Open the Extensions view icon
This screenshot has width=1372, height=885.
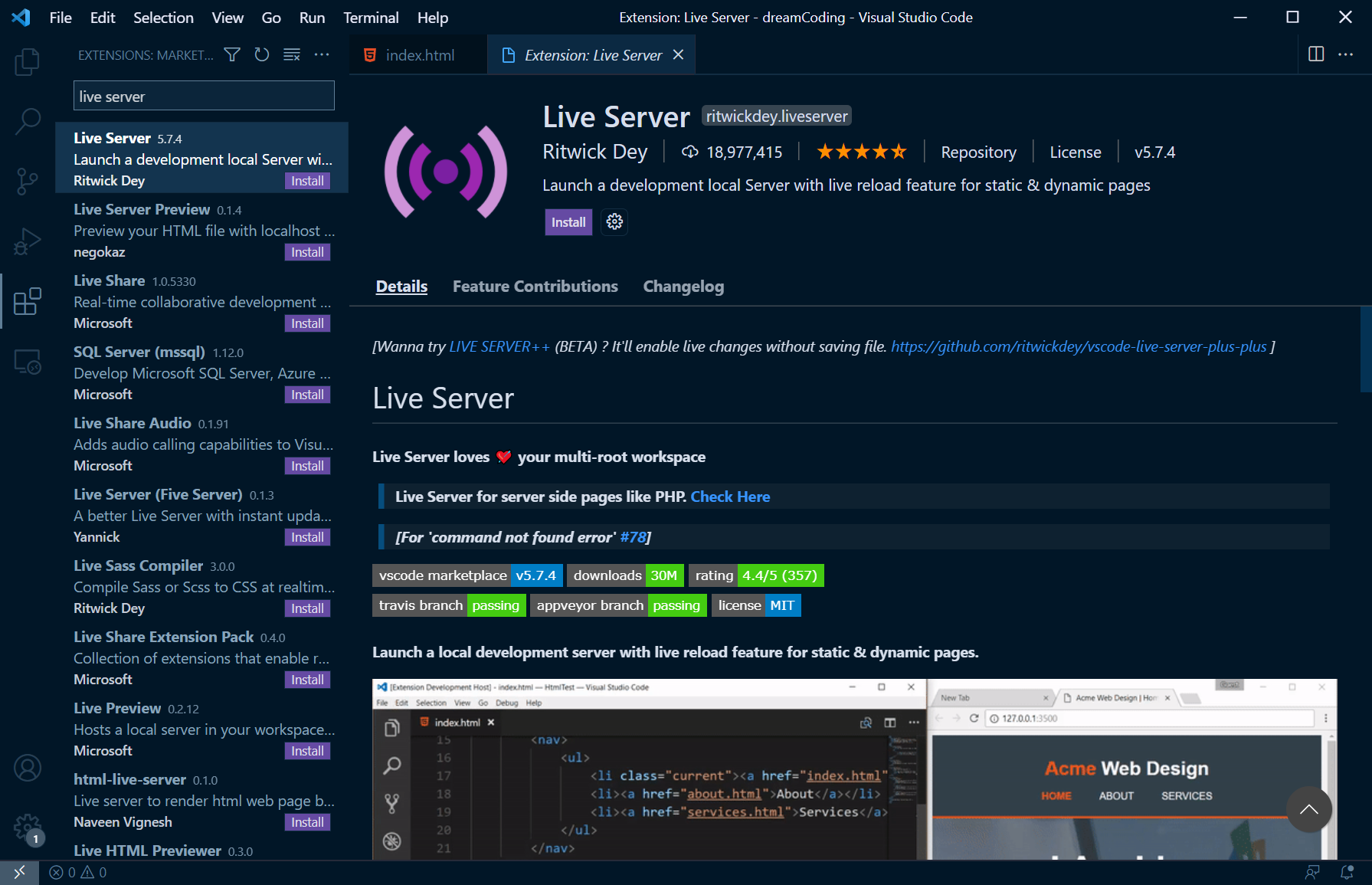pos(28,301)
